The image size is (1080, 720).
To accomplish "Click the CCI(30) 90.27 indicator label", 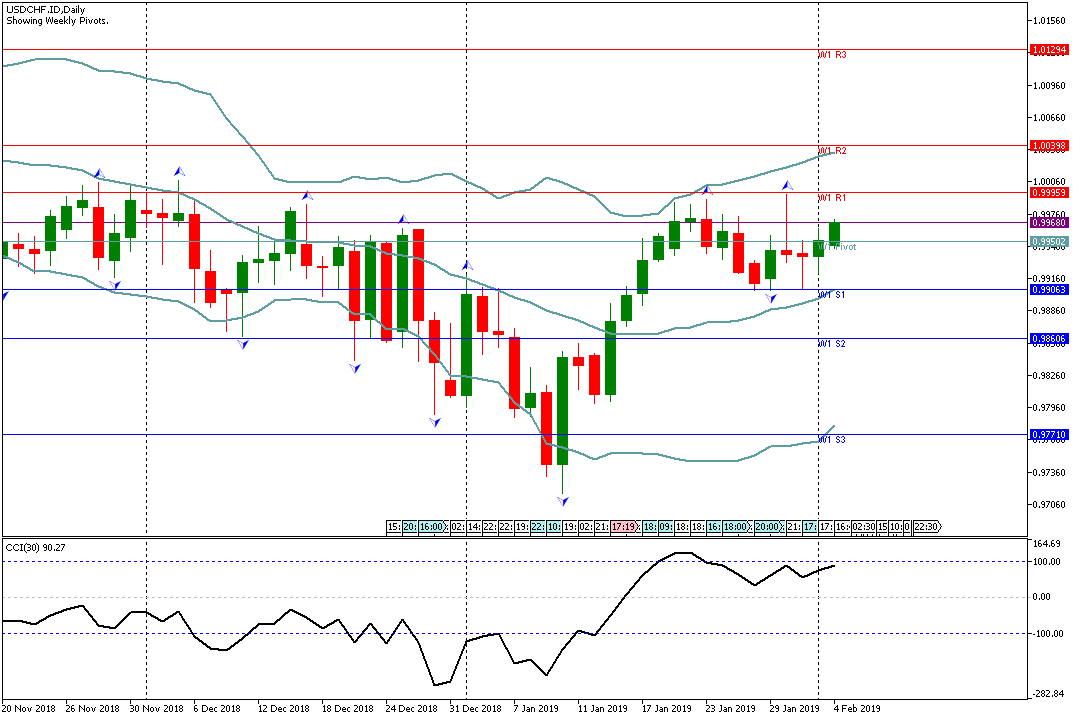I will (36, 547).
